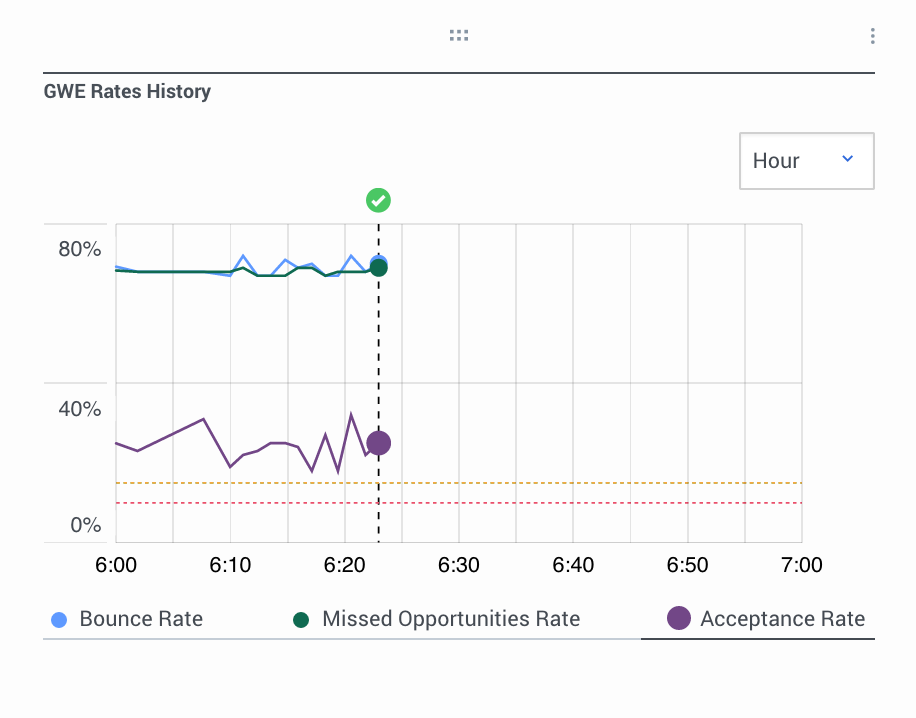Click the purple Acceptance Rate legend dot
916x718 pixels.
point(679,619)
